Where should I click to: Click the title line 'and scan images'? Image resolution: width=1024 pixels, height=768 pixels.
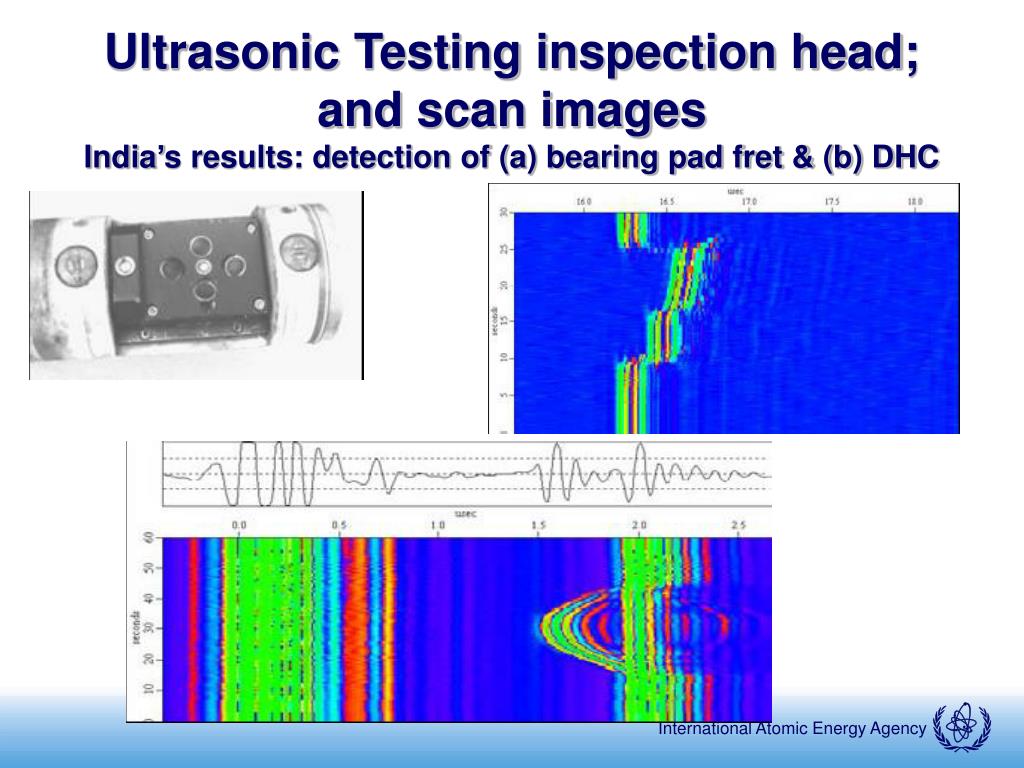[x=512, y=109]
